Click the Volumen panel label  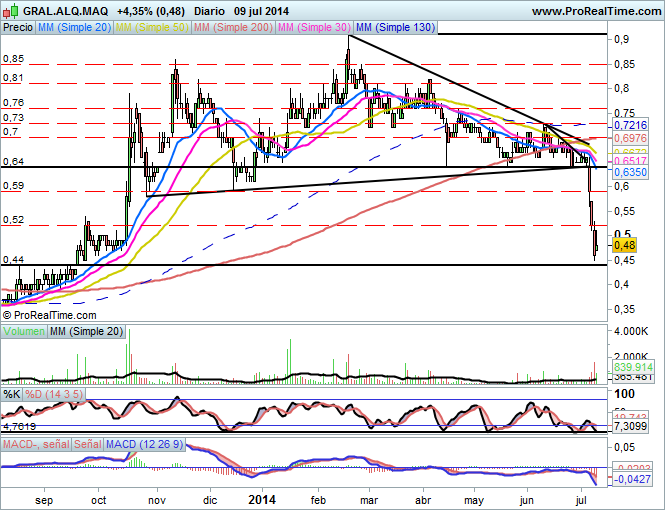click(25, 331)
